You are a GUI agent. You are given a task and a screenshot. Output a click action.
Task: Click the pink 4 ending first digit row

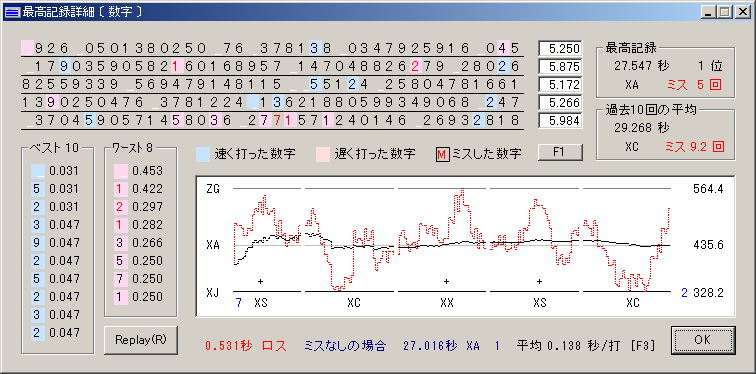click(x=503, y=48)
